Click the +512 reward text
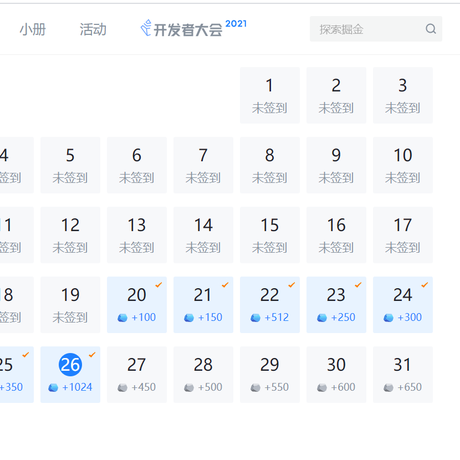The image size is (460, 460). coord(277,317)
